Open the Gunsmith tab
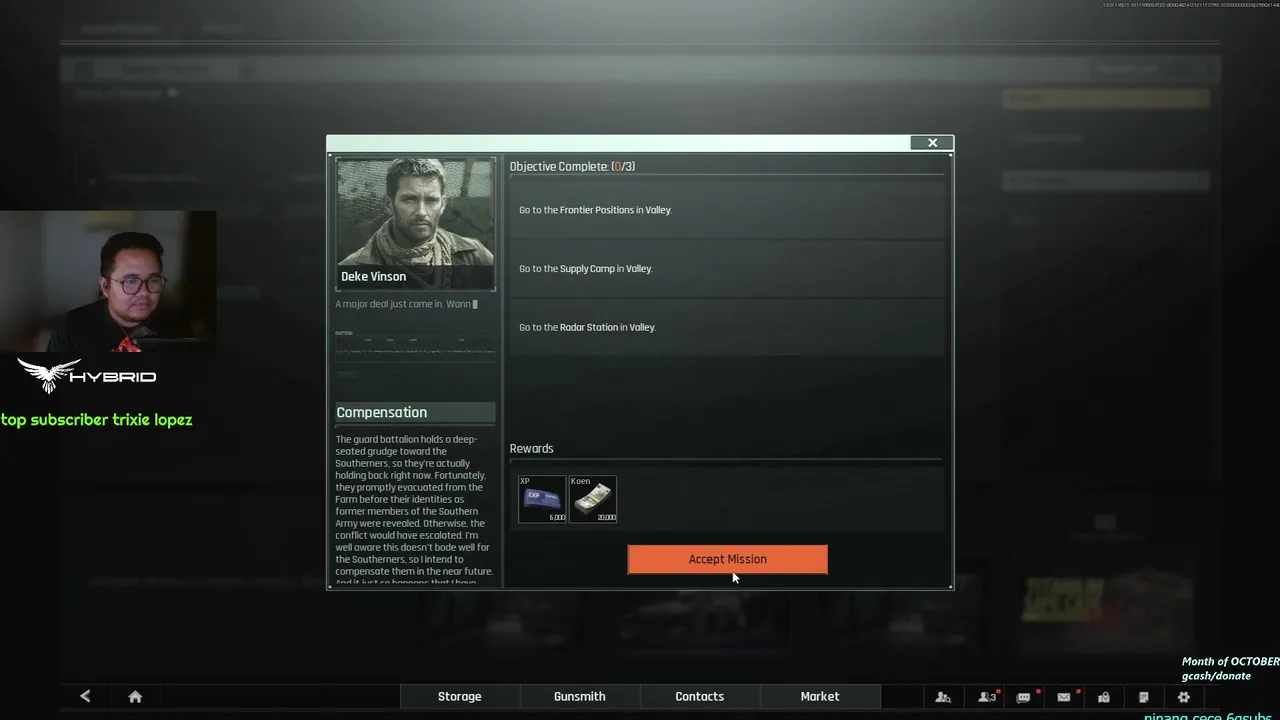1280x720 pixels. [580, 697]
